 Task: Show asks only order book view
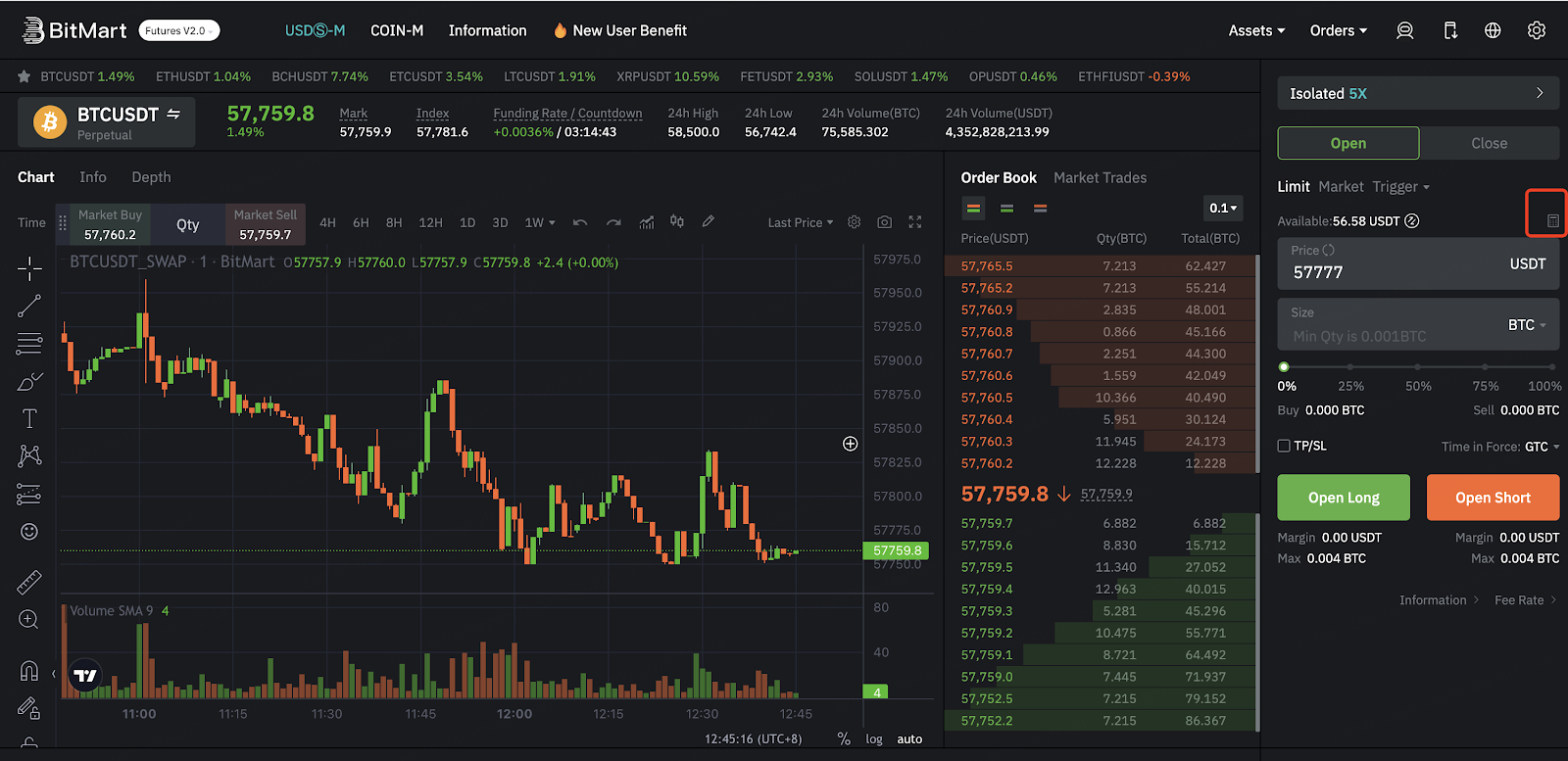click(1041, 208)
